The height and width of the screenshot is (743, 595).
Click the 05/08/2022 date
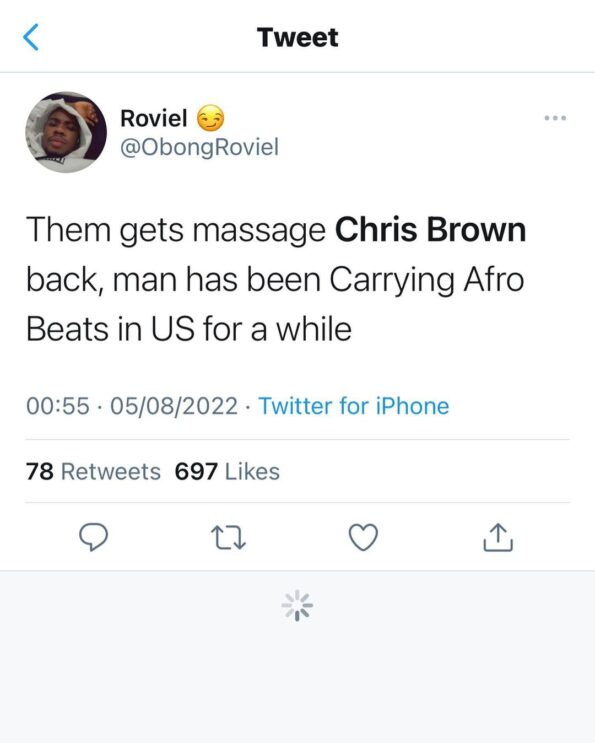coord(174,406)
